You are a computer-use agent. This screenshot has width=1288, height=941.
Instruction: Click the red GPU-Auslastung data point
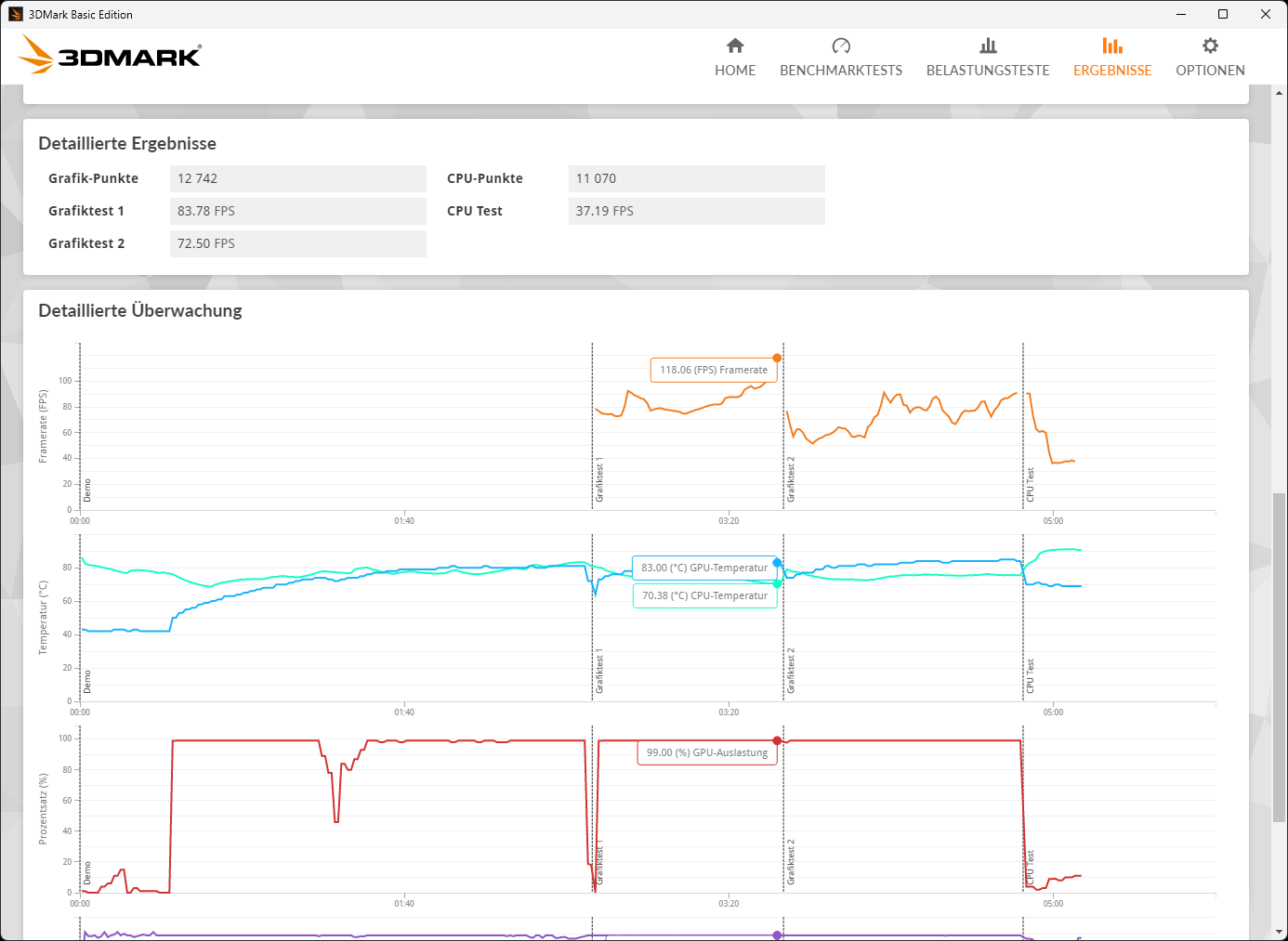click(x=777, y=740)
